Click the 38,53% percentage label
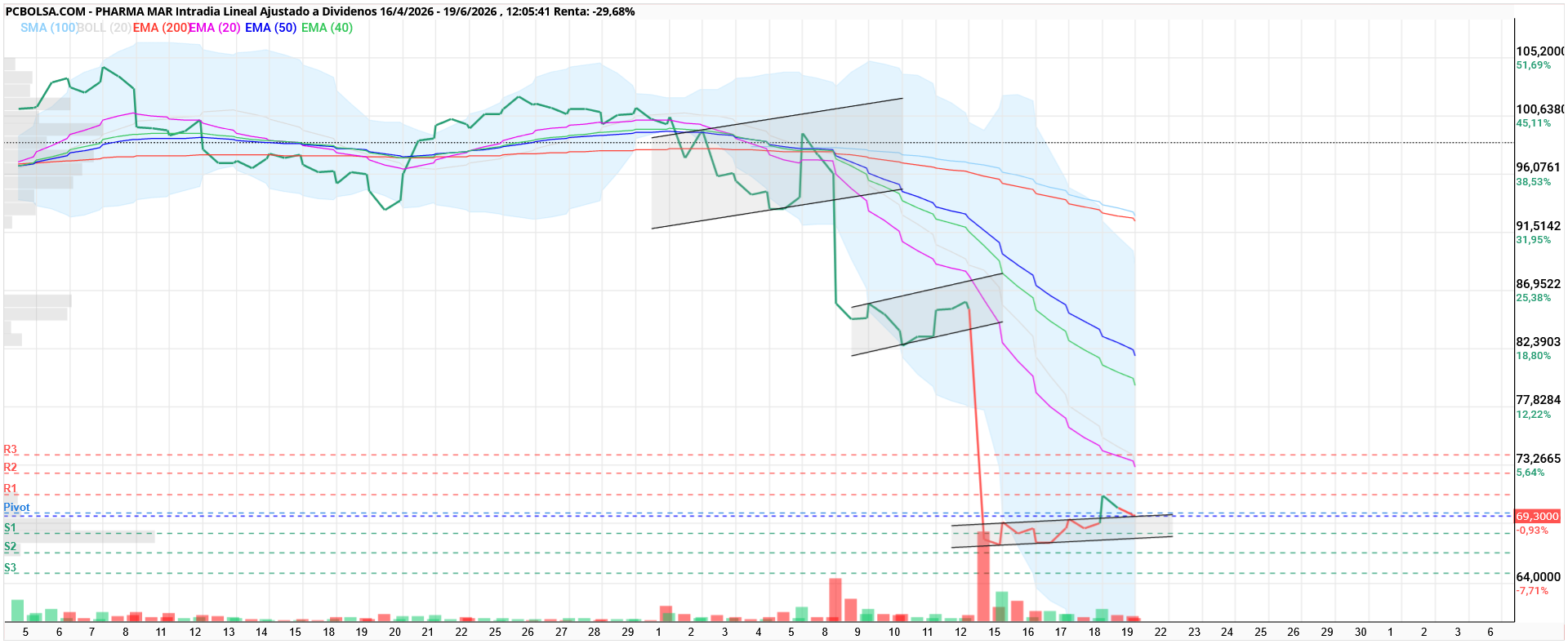This screenshot has height=644, width=1568. click(x=1533, y=182)
